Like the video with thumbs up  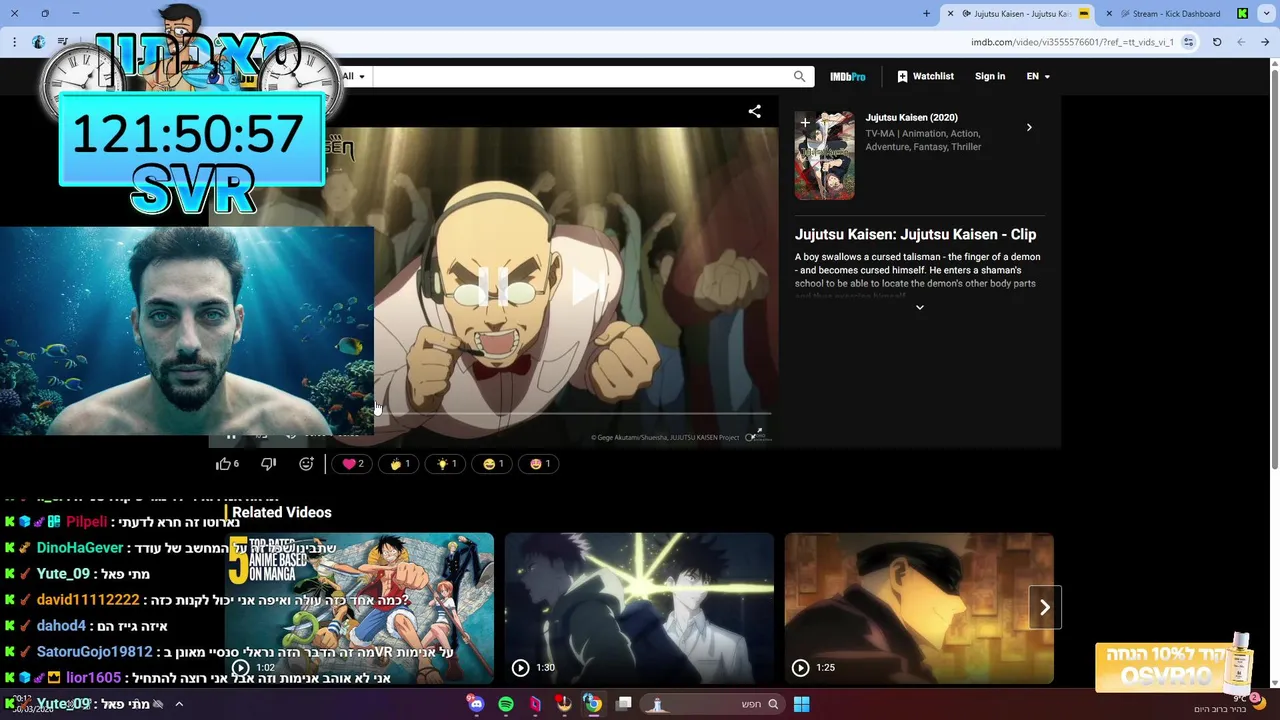pyautogui.click(x=227, y=464)
